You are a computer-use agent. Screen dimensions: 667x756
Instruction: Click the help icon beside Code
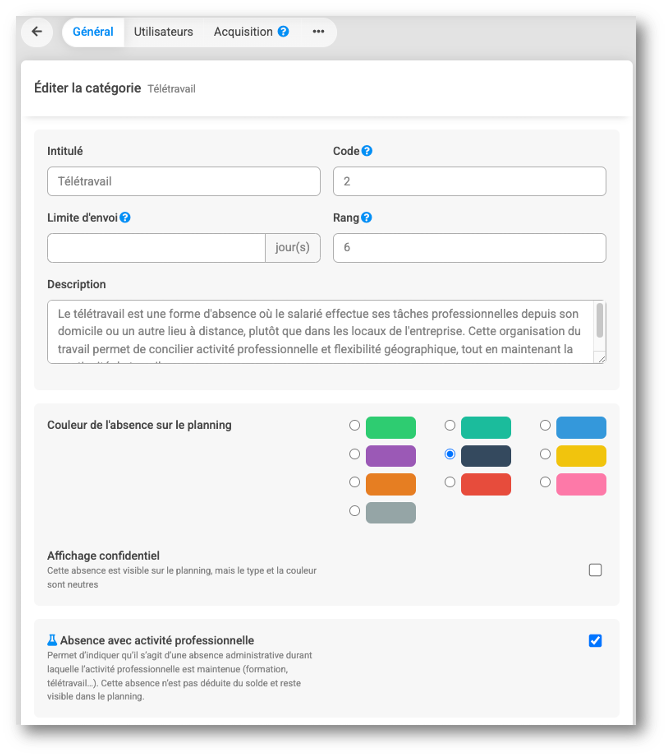point(367,151)
